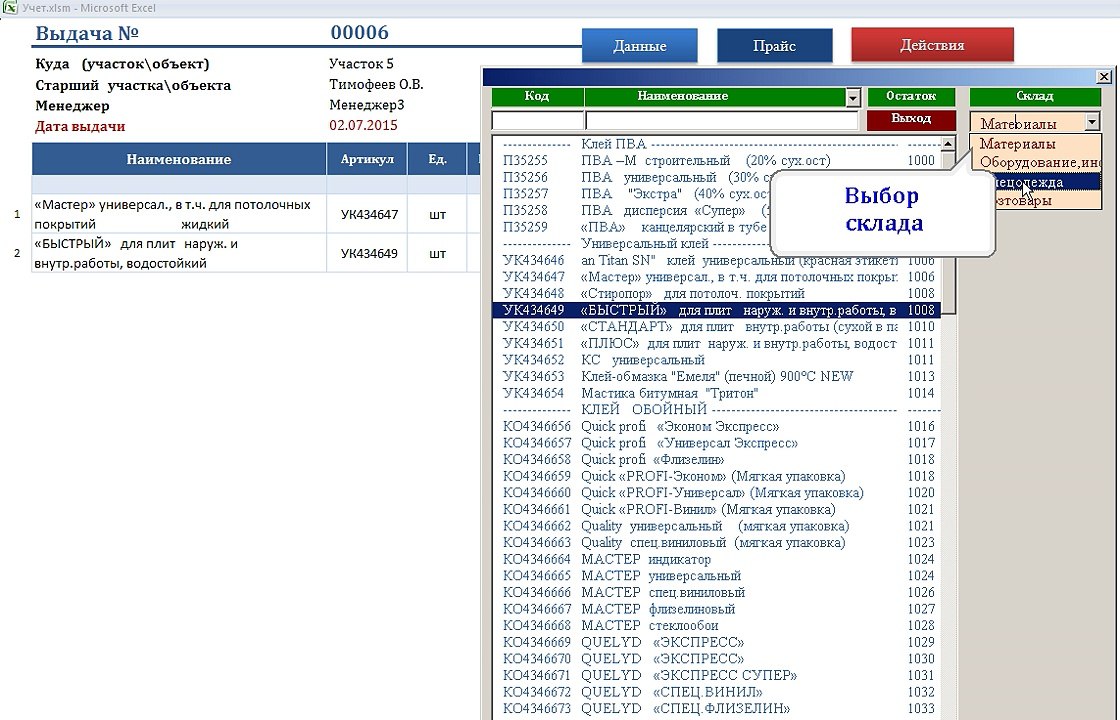Select row КО4346658 Quick profi «Флизелин»
The height and width of the screenshot is (720, 1120).
[x=717, y=459]
